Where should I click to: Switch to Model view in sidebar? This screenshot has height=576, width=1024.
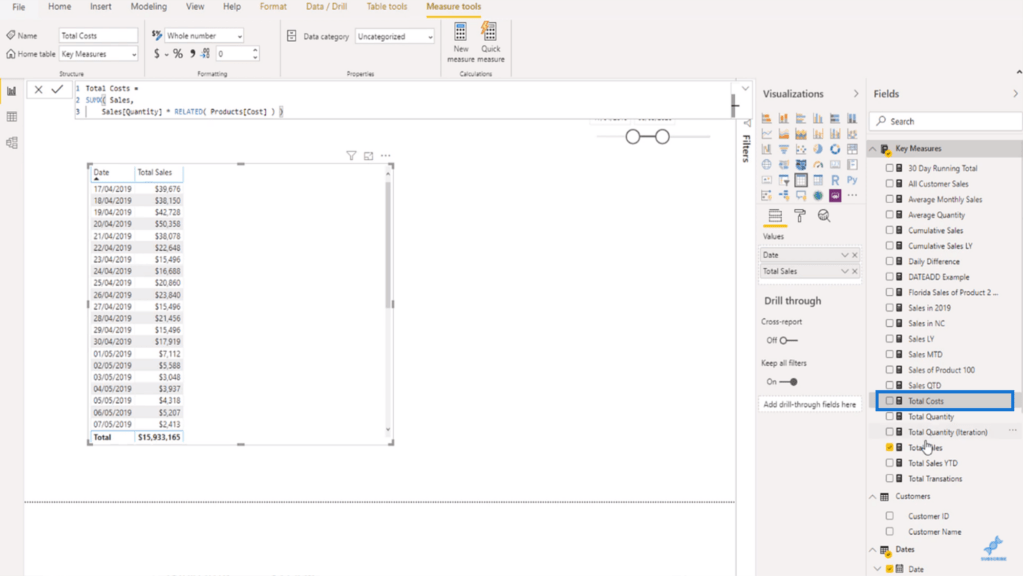click(x=12, y=142)
